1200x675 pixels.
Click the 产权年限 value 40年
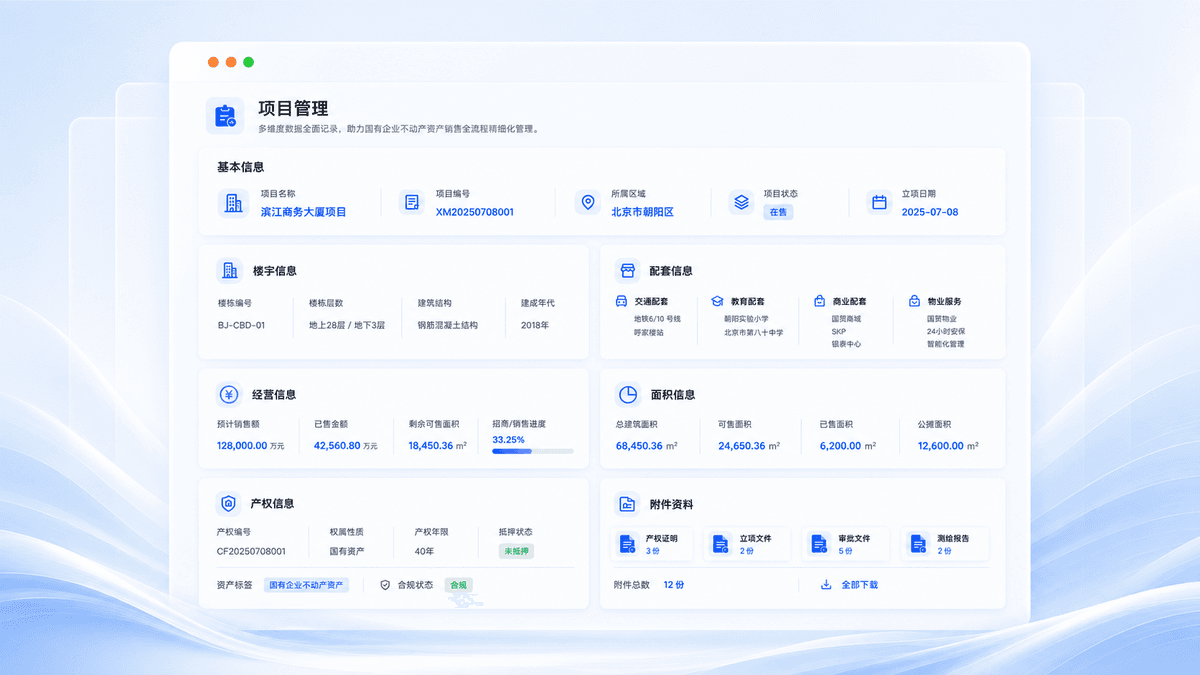tap(424, 551)
